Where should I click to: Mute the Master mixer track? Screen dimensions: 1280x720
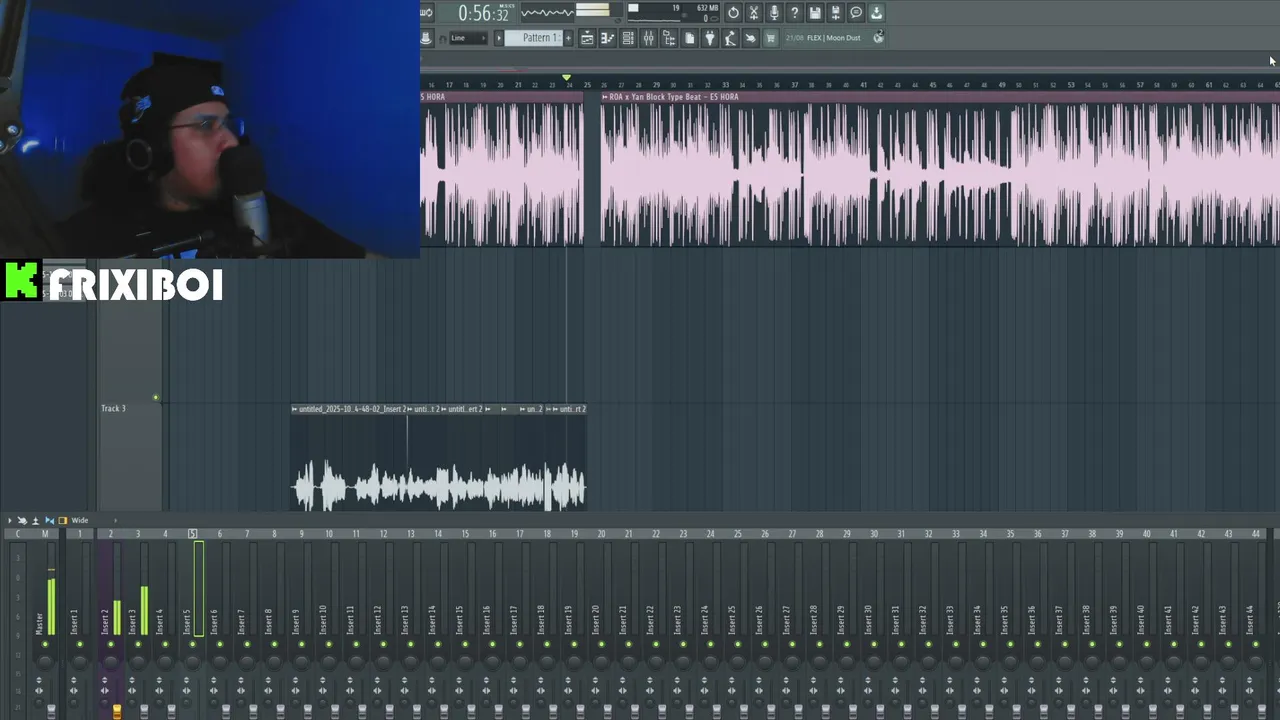click(44, 644)
